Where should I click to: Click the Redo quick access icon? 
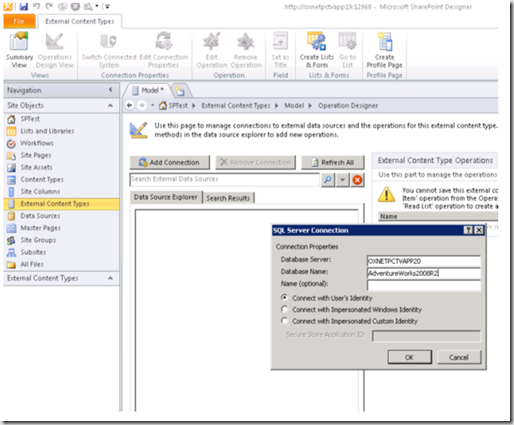coord(49,6)
